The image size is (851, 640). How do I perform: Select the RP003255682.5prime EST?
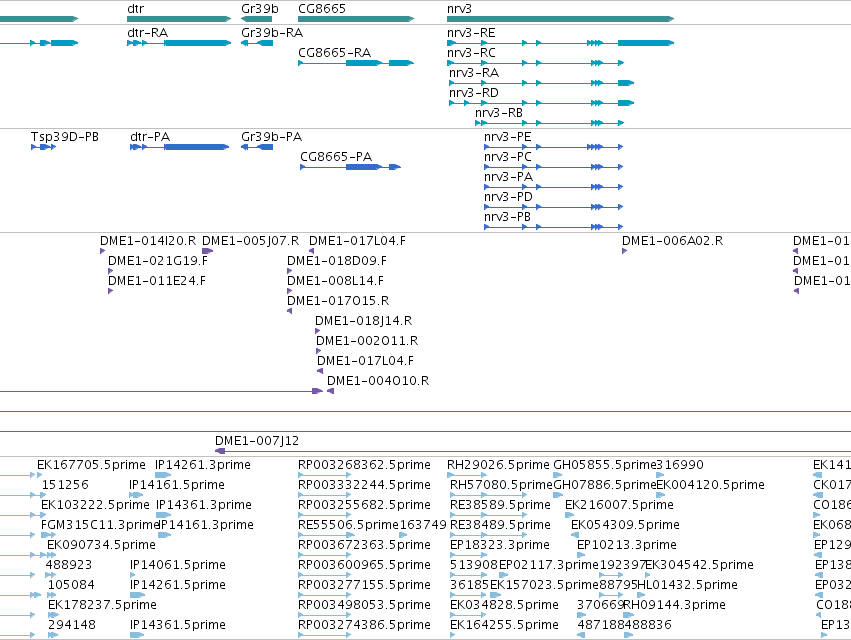click(x=325, y=515)
